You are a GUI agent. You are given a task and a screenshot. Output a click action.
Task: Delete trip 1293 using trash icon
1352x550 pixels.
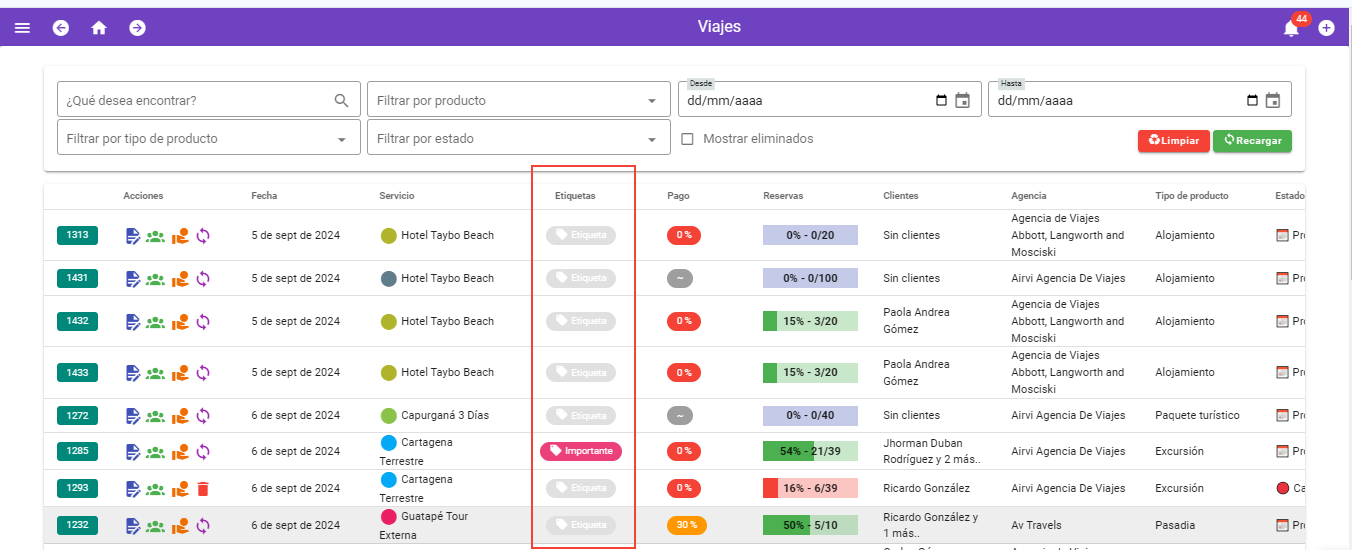pyautogui.click(x=203, y=489)
